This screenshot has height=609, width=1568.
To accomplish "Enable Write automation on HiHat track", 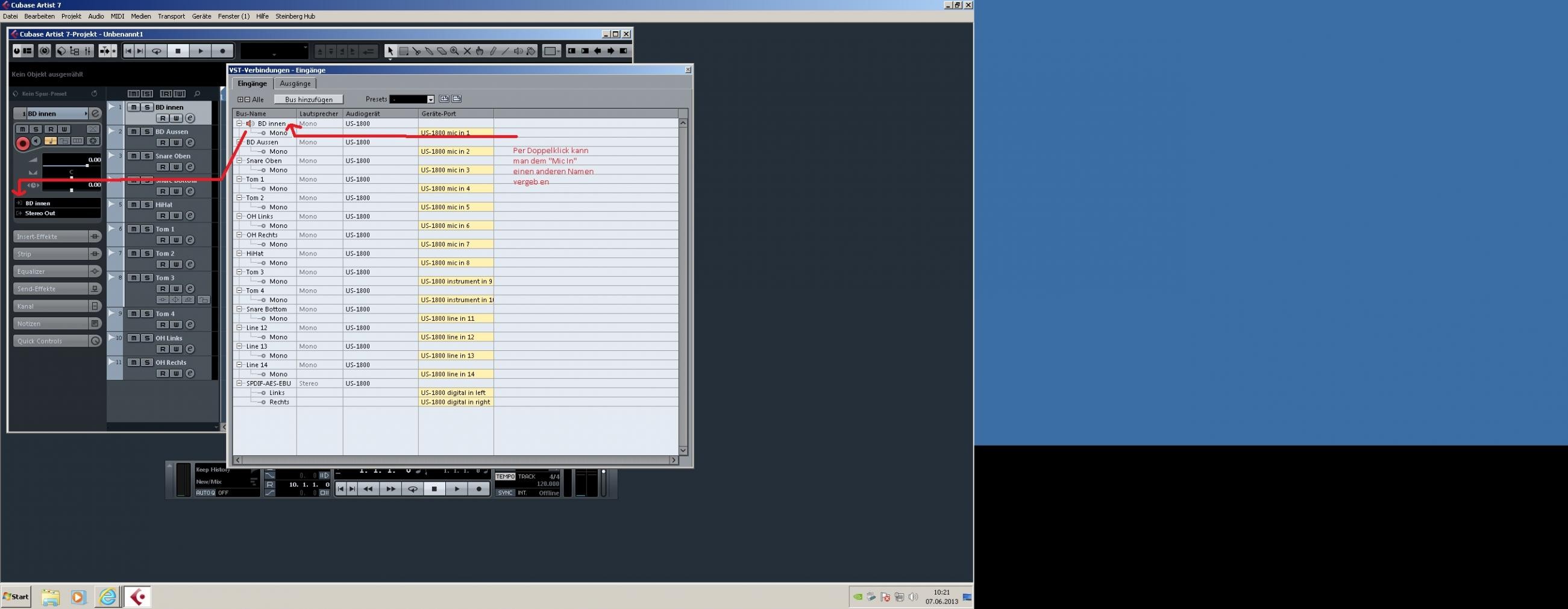I will pos(176,216).
